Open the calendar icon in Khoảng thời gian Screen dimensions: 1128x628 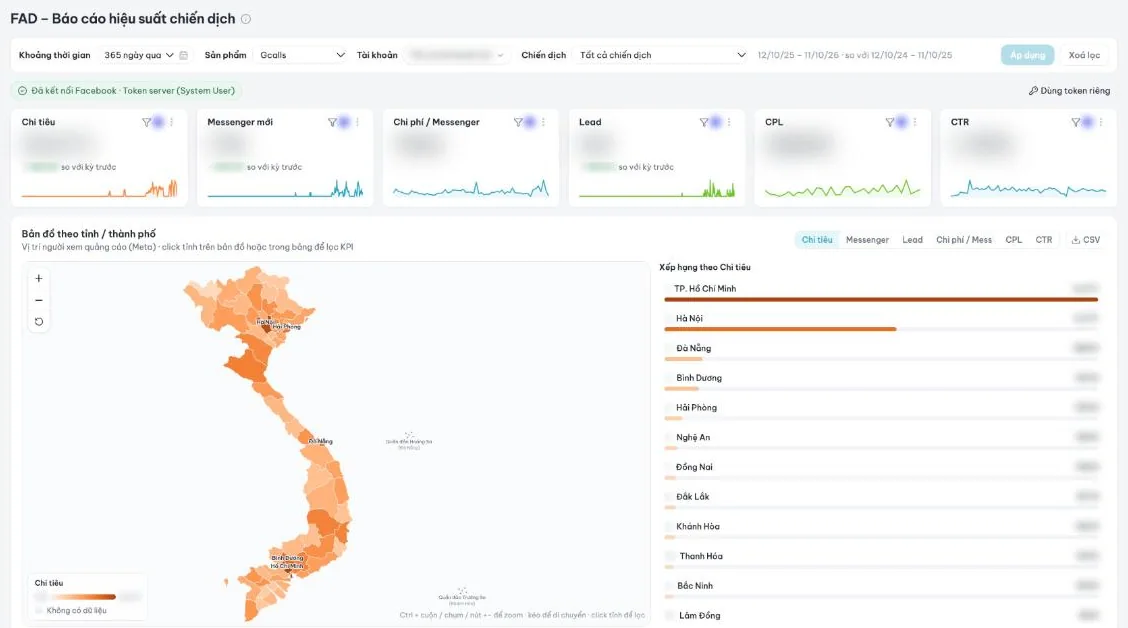point(183,55)
